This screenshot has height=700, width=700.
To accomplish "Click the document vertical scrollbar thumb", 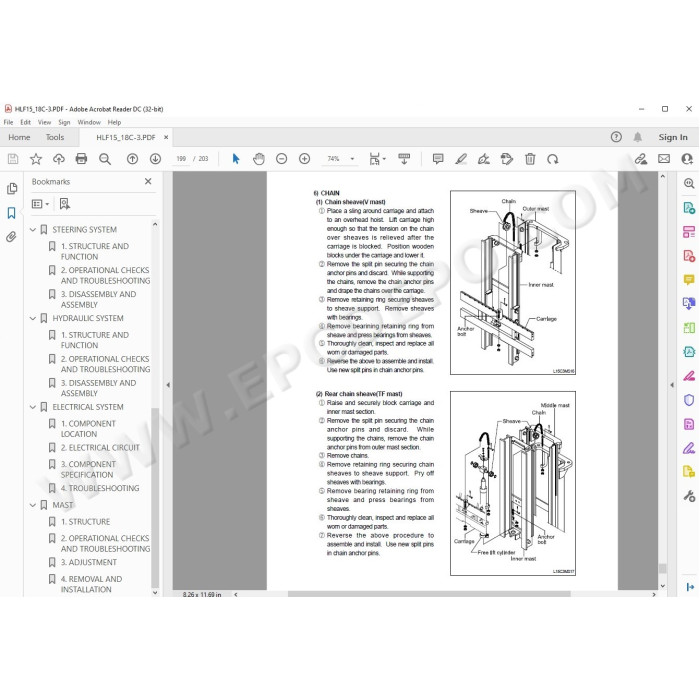I will [662, 568].
